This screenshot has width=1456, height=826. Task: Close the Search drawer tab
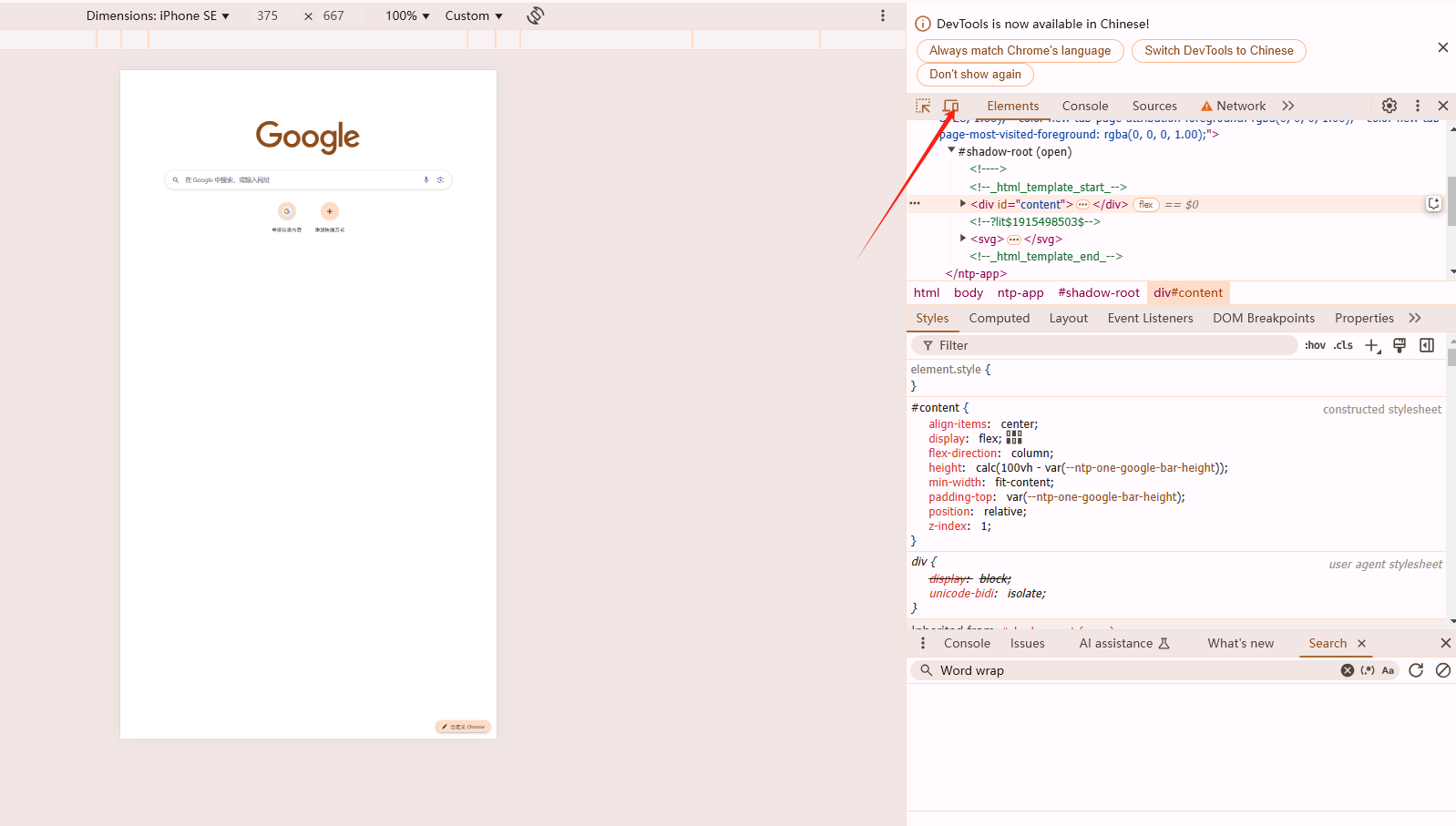pyautogui.click(x=1361, y=643)
